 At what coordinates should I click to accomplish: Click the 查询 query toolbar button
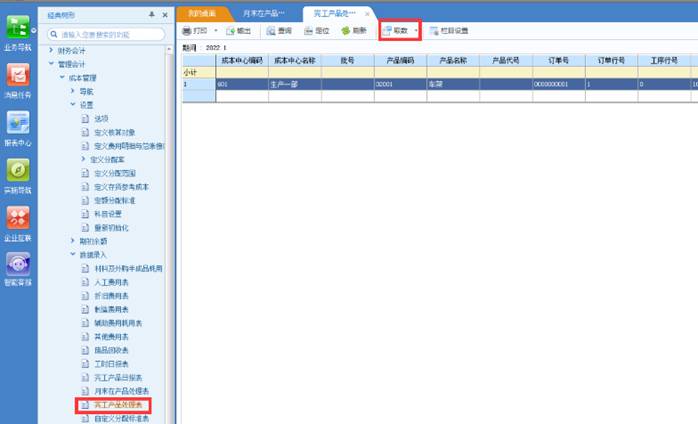tap(279, 31)
